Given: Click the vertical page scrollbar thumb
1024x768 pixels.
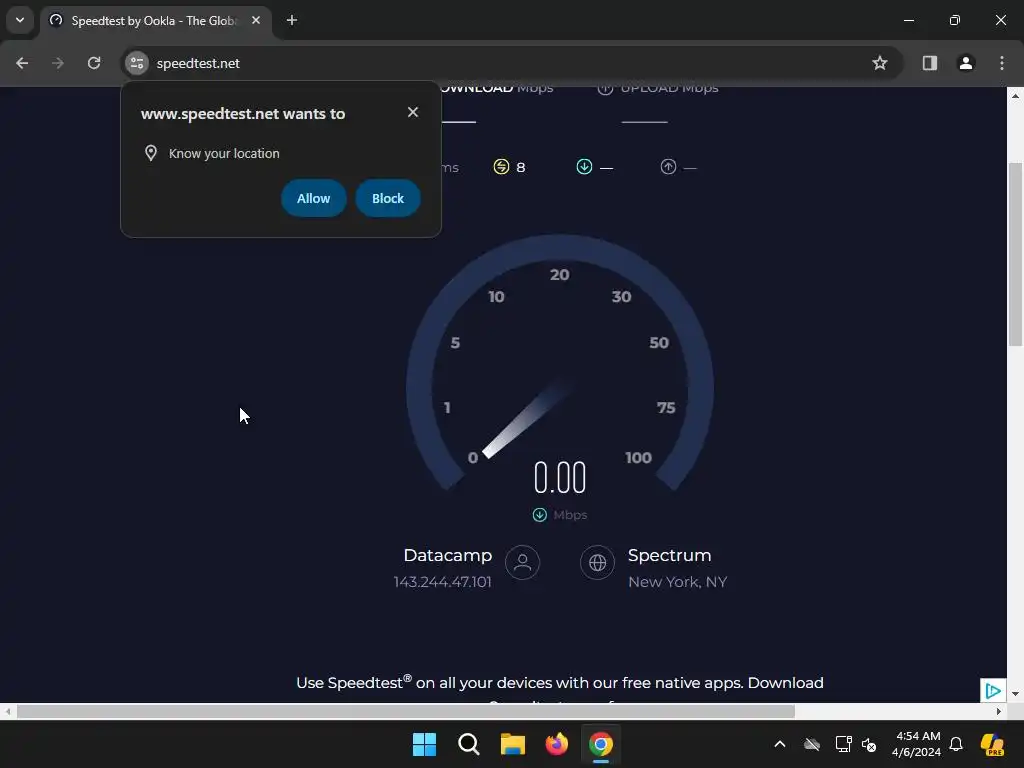Looking at the screenshot, I should [x=1015, y=255].
